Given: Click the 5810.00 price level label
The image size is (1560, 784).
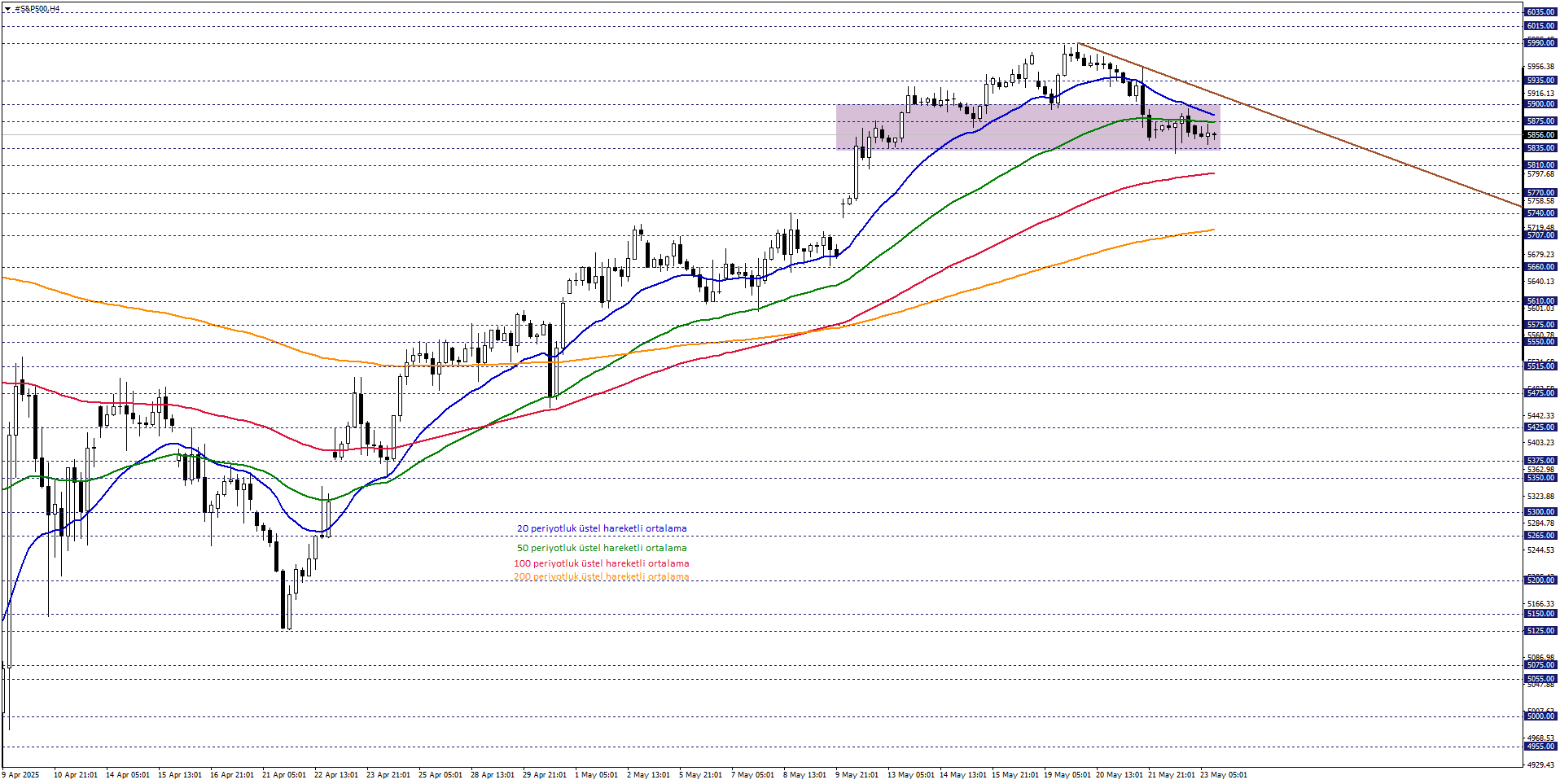Looking at the screenshot, I should tap(1540, 165).
